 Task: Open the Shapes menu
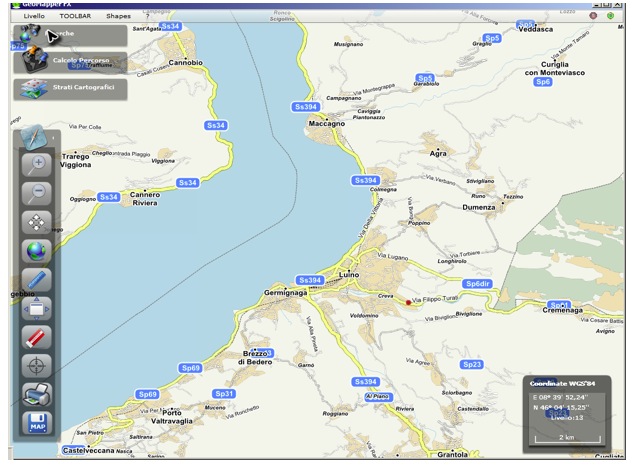click(118, 16)
